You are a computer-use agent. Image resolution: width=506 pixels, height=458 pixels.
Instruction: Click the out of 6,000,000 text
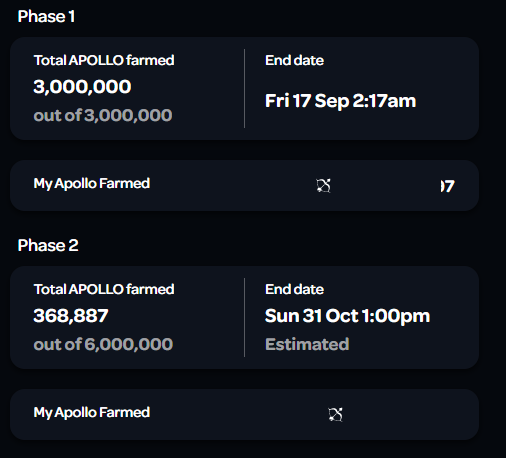click(x=103, y=344)
